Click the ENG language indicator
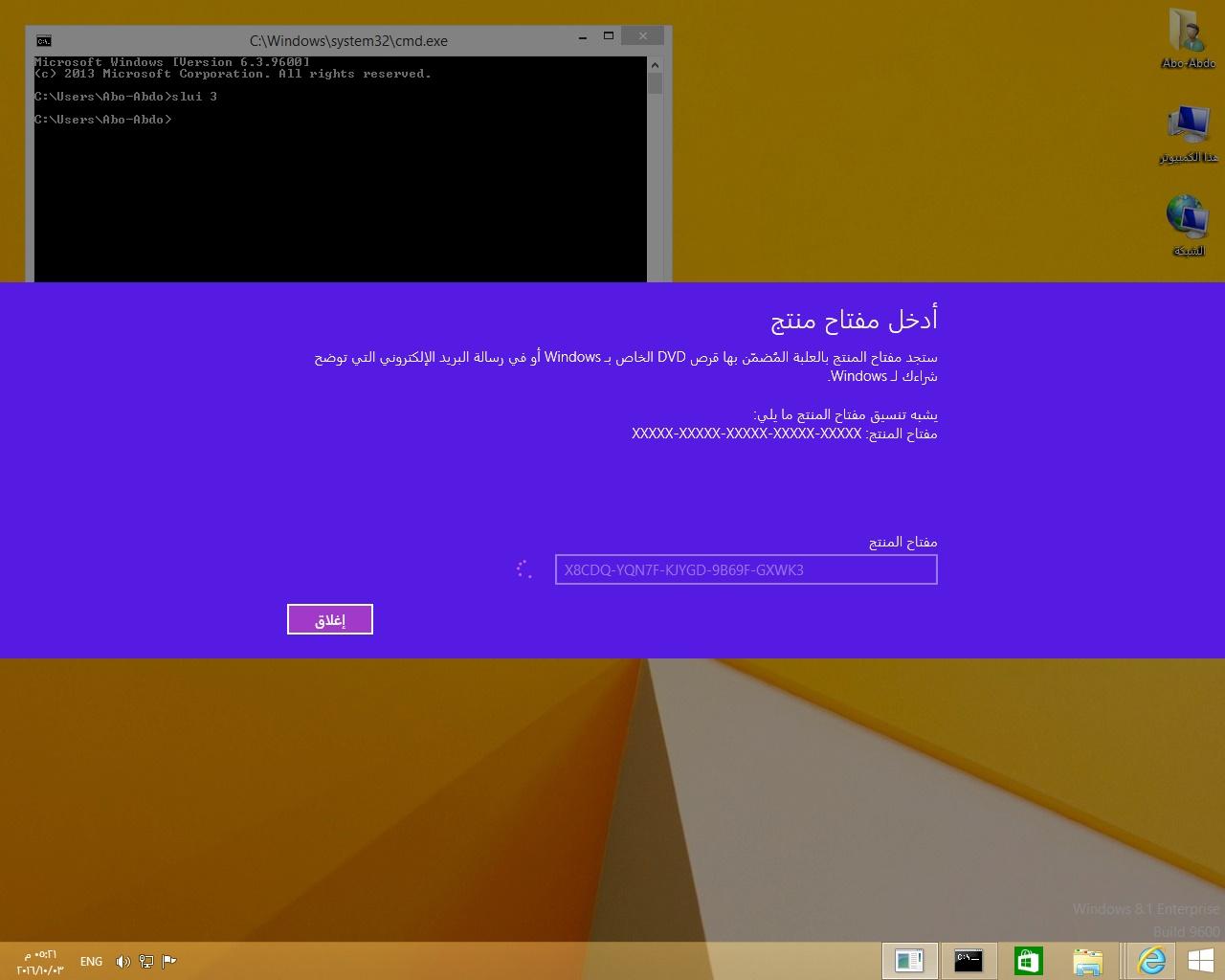Viewport: 1225px width, 980px height. (x=91, y=962)
